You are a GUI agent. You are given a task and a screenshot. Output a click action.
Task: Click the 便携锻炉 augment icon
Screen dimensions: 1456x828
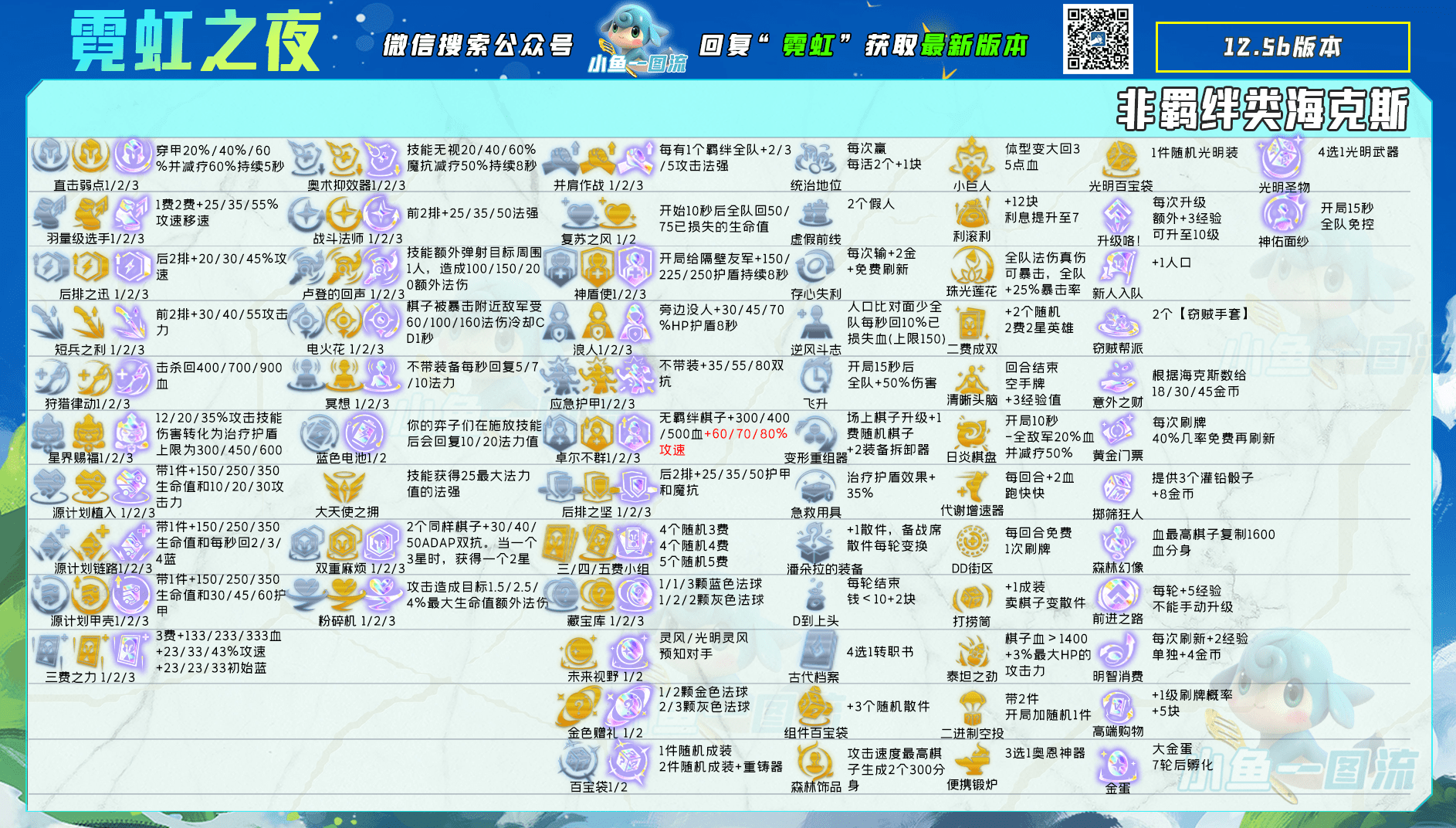972,760
